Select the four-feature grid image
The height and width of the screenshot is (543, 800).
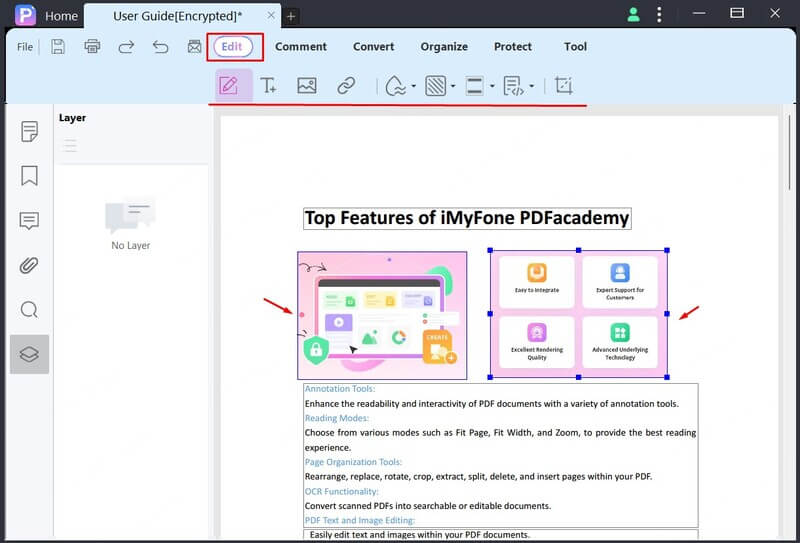click(x=579, y=313)
